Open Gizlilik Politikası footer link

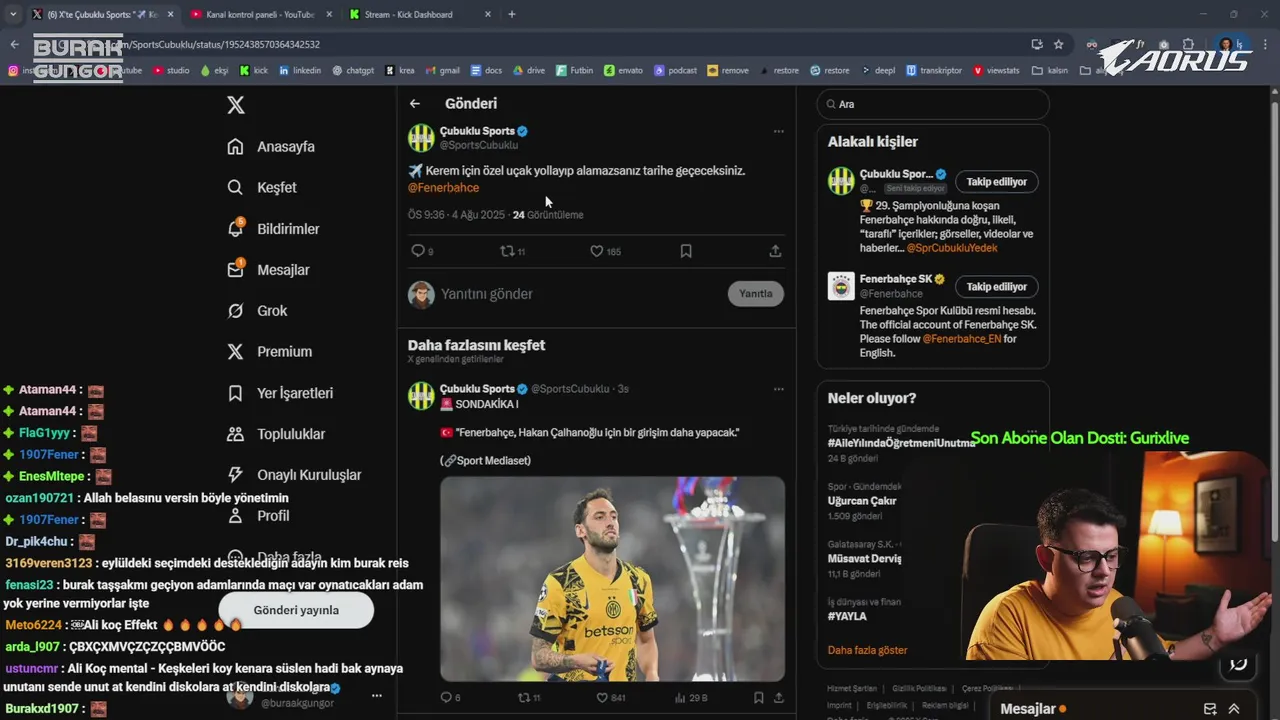coord(918,689)
